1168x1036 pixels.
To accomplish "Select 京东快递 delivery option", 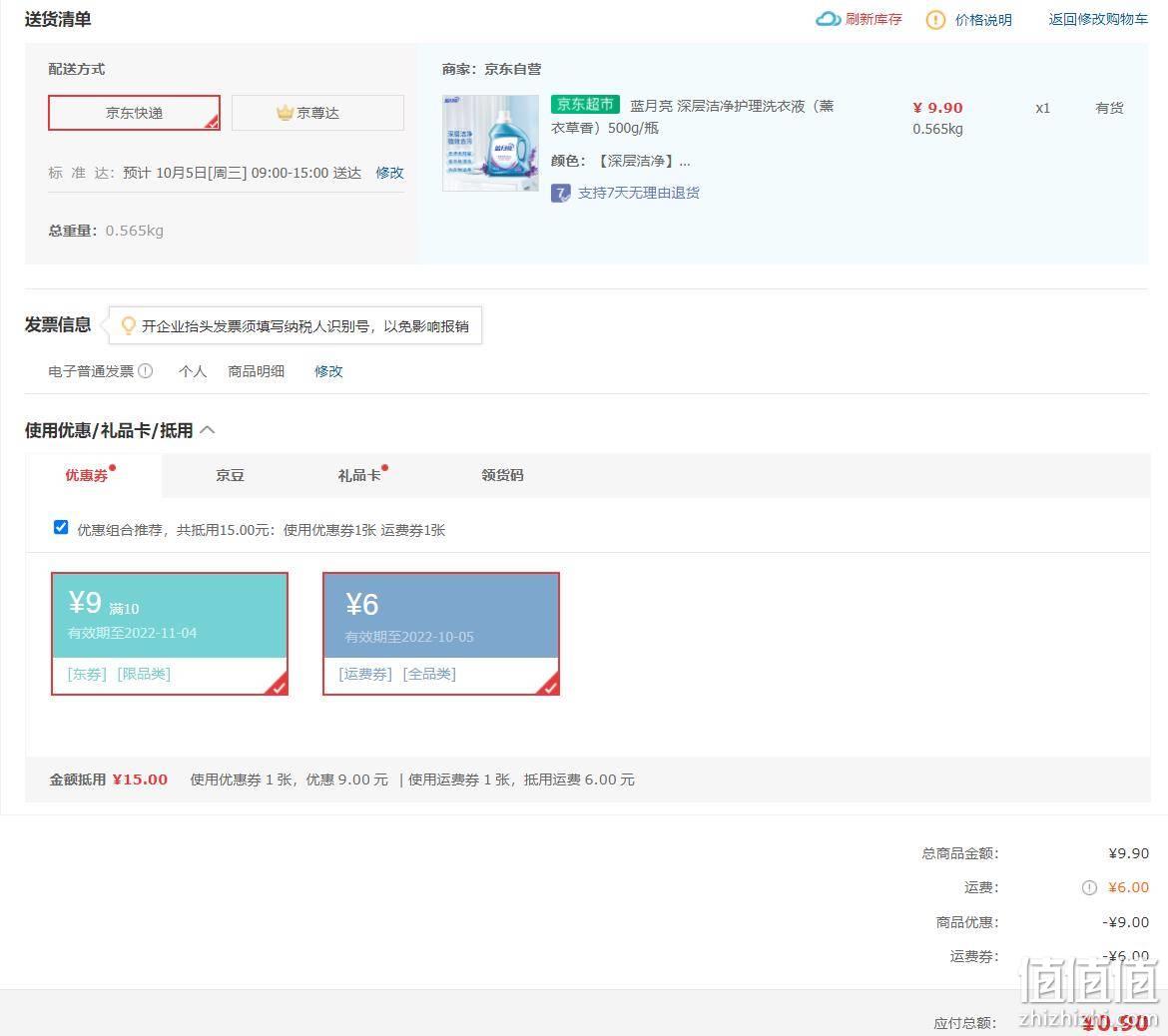I will pos(134,113).
